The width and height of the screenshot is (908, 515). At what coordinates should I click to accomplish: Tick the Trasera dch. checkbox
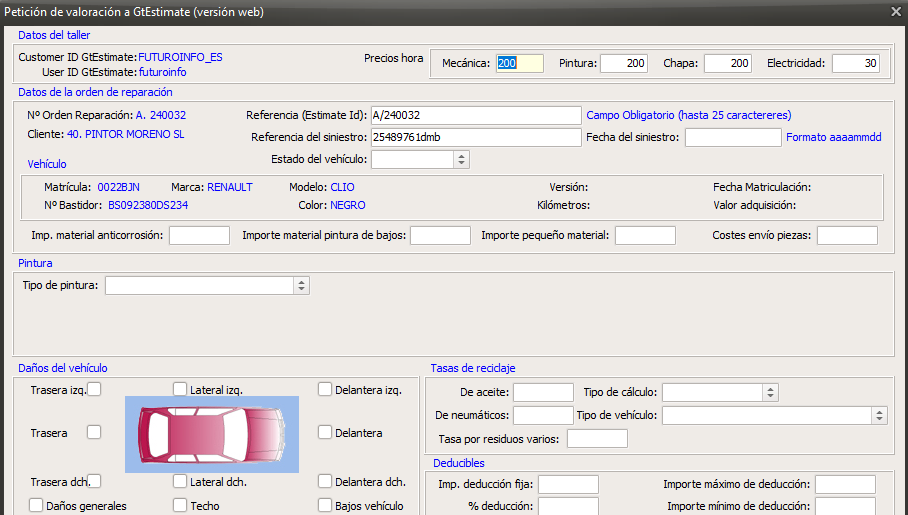point(94,481)
